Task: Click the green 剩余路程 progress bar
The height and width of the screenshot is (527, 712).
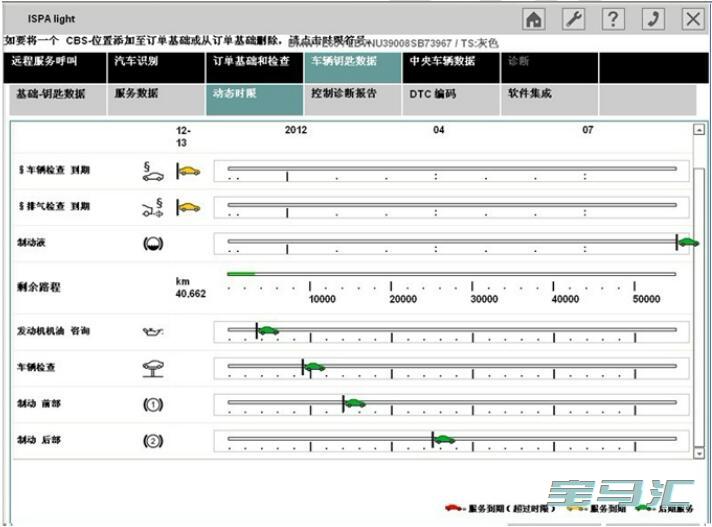Action: 241,274
